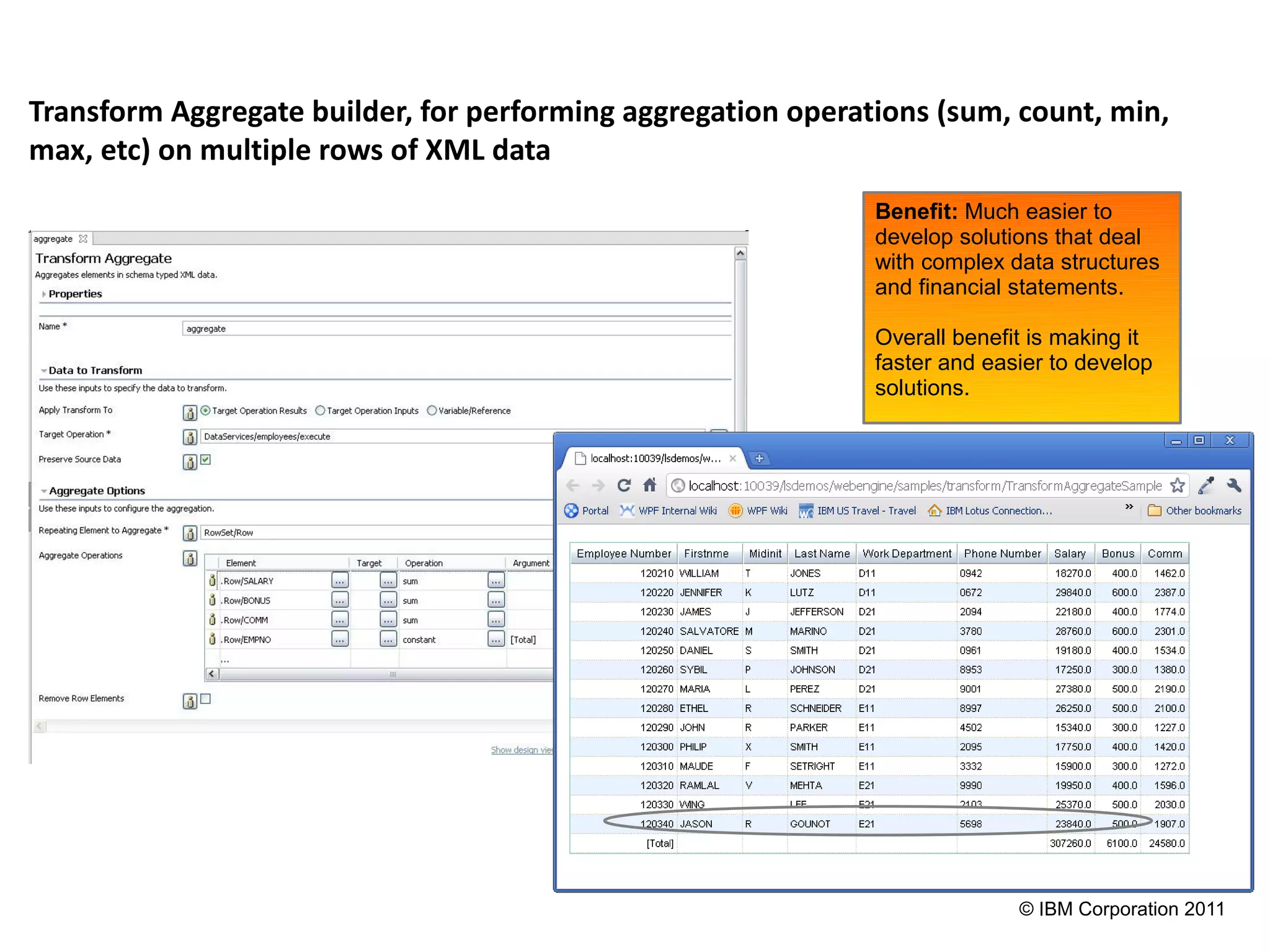Click the Bonus column header
This screenshot has width=1270, height=952.
tap(1117, 553)
